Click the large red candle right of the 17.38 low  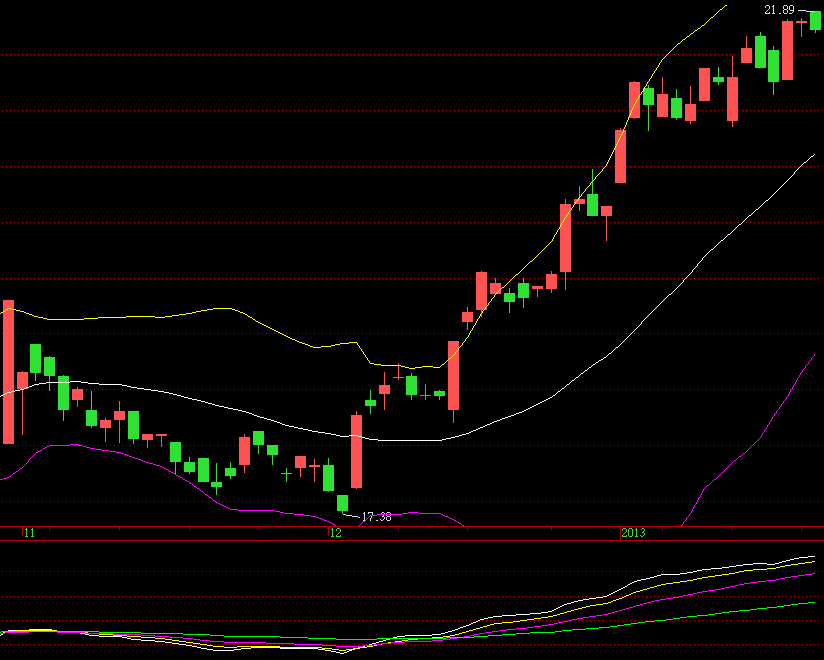[356, 450]
